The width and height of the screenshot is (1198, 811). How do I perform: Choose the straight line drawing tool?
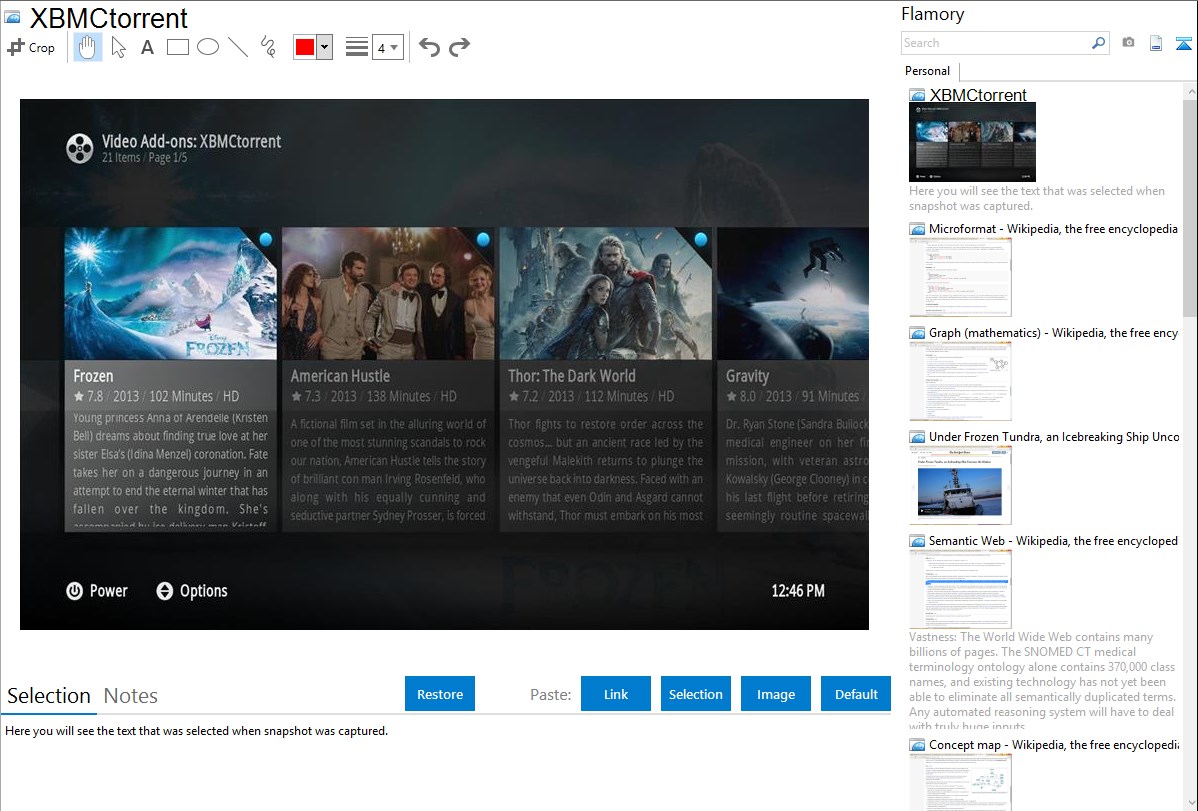coord(238,47)
